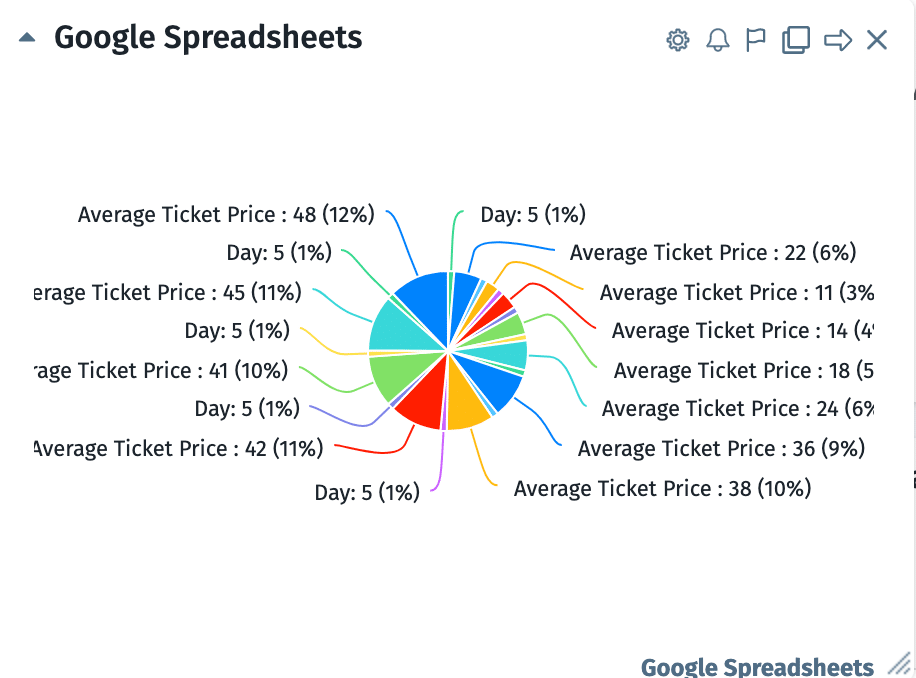Open widget settings gear icon
The width and height of the screenshot is (916, 678).
678,40
